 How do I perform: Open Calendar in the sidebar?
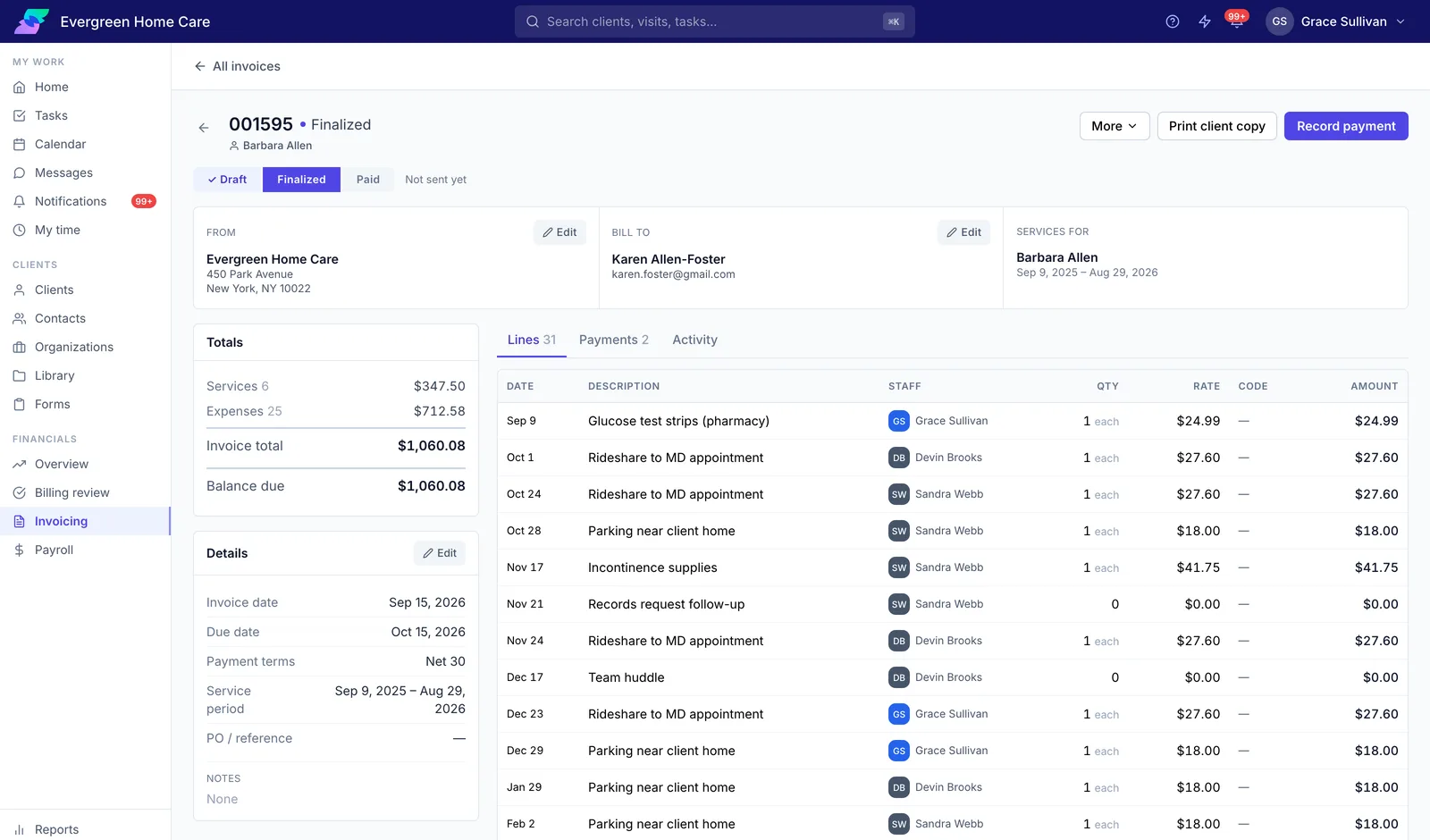(85, 144)
